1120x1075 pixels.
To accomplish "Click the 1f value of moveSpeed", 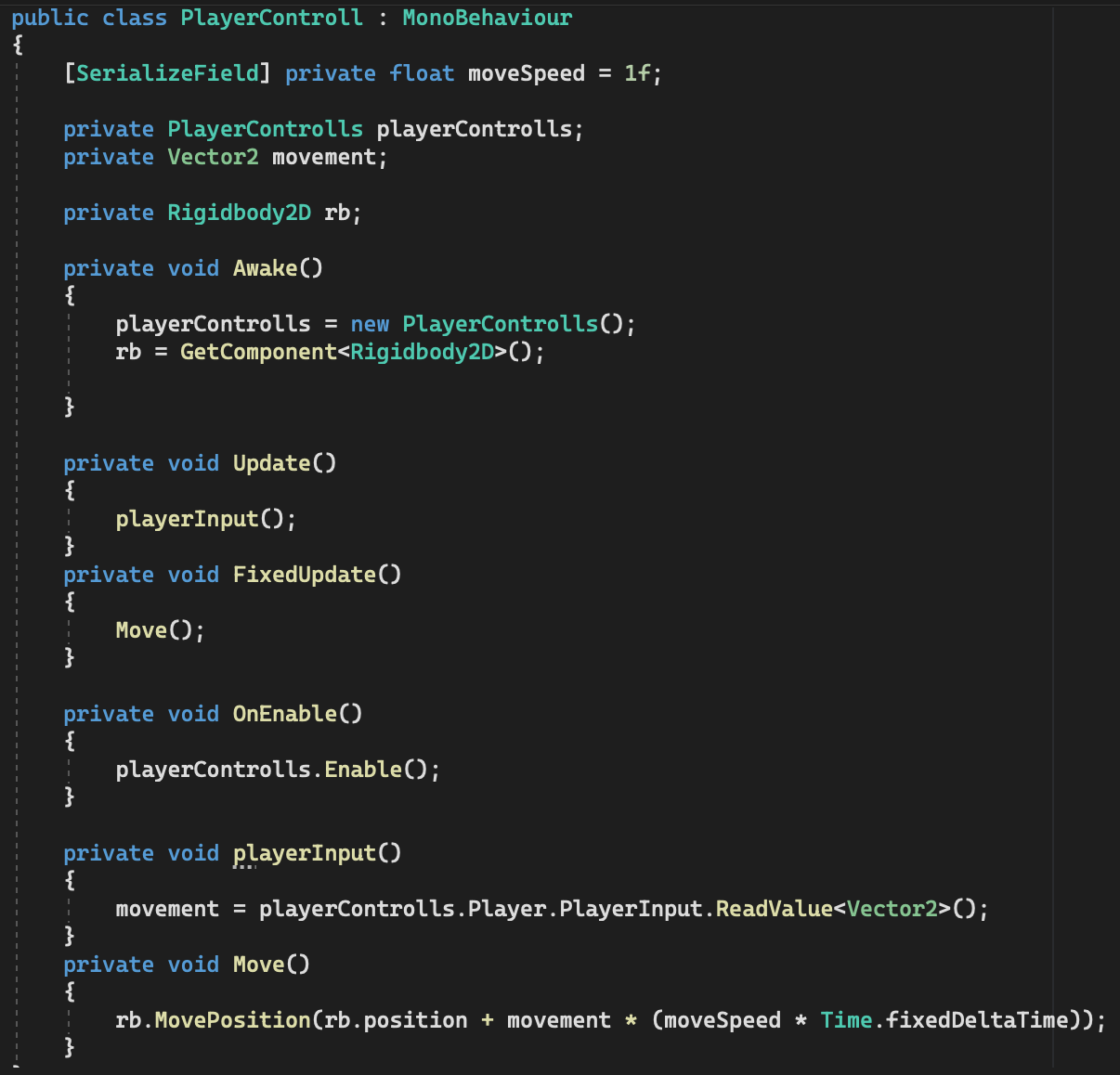I will pos(637,73).
